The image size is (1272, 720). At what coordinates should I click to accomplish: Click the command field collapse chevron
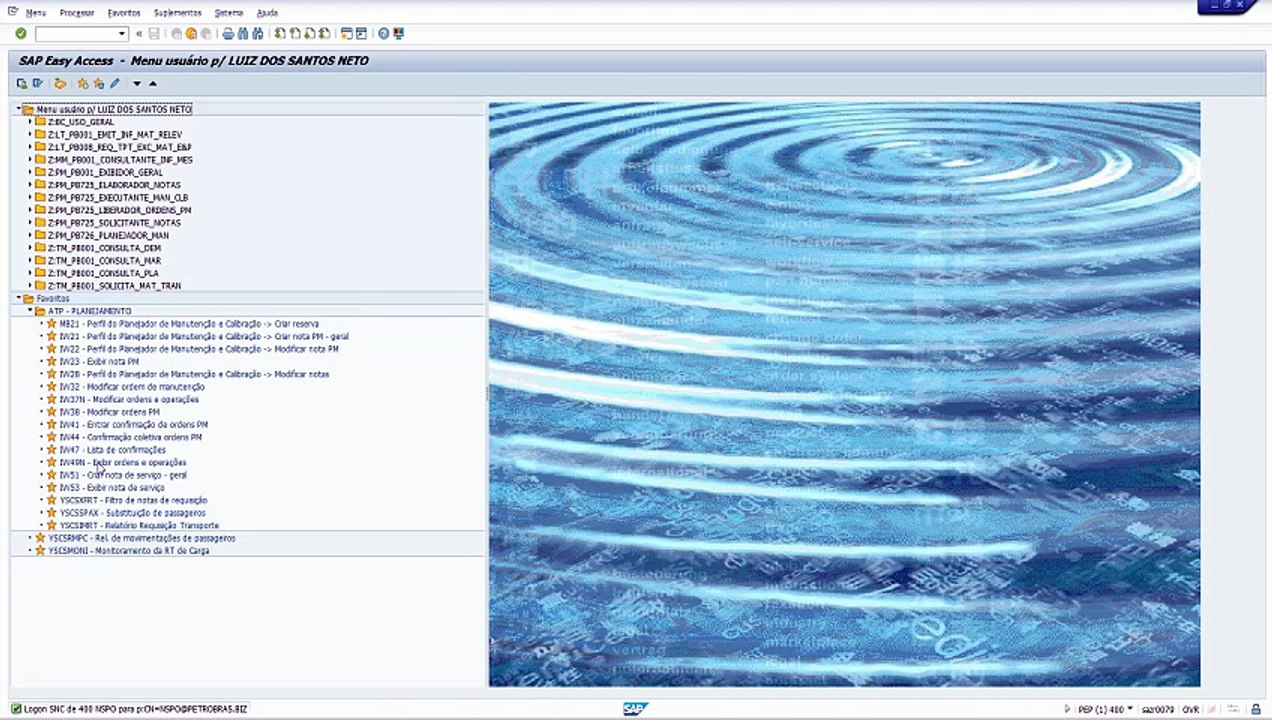[x=139, y=34]
